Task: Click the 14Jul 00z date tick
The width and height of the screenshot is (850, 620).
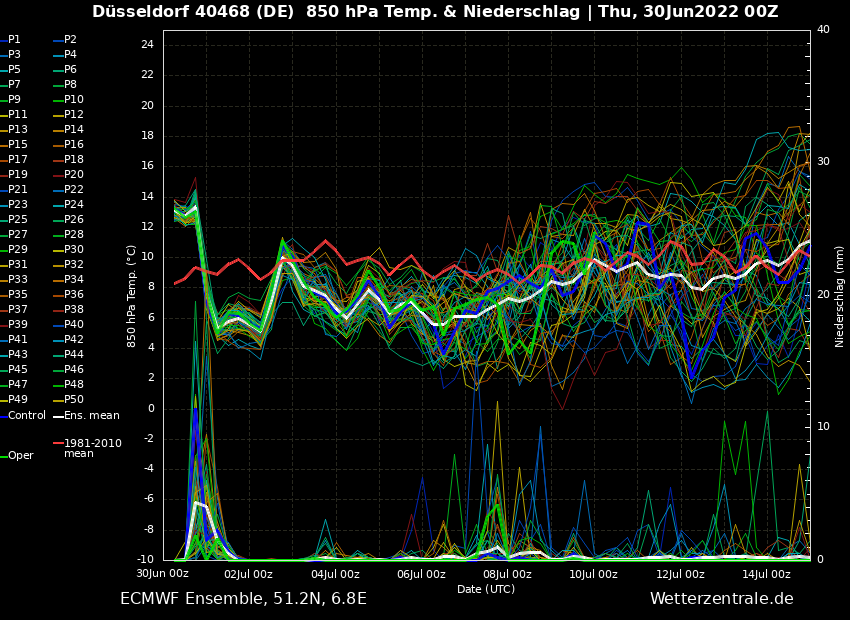Action: tap(766, 574)
